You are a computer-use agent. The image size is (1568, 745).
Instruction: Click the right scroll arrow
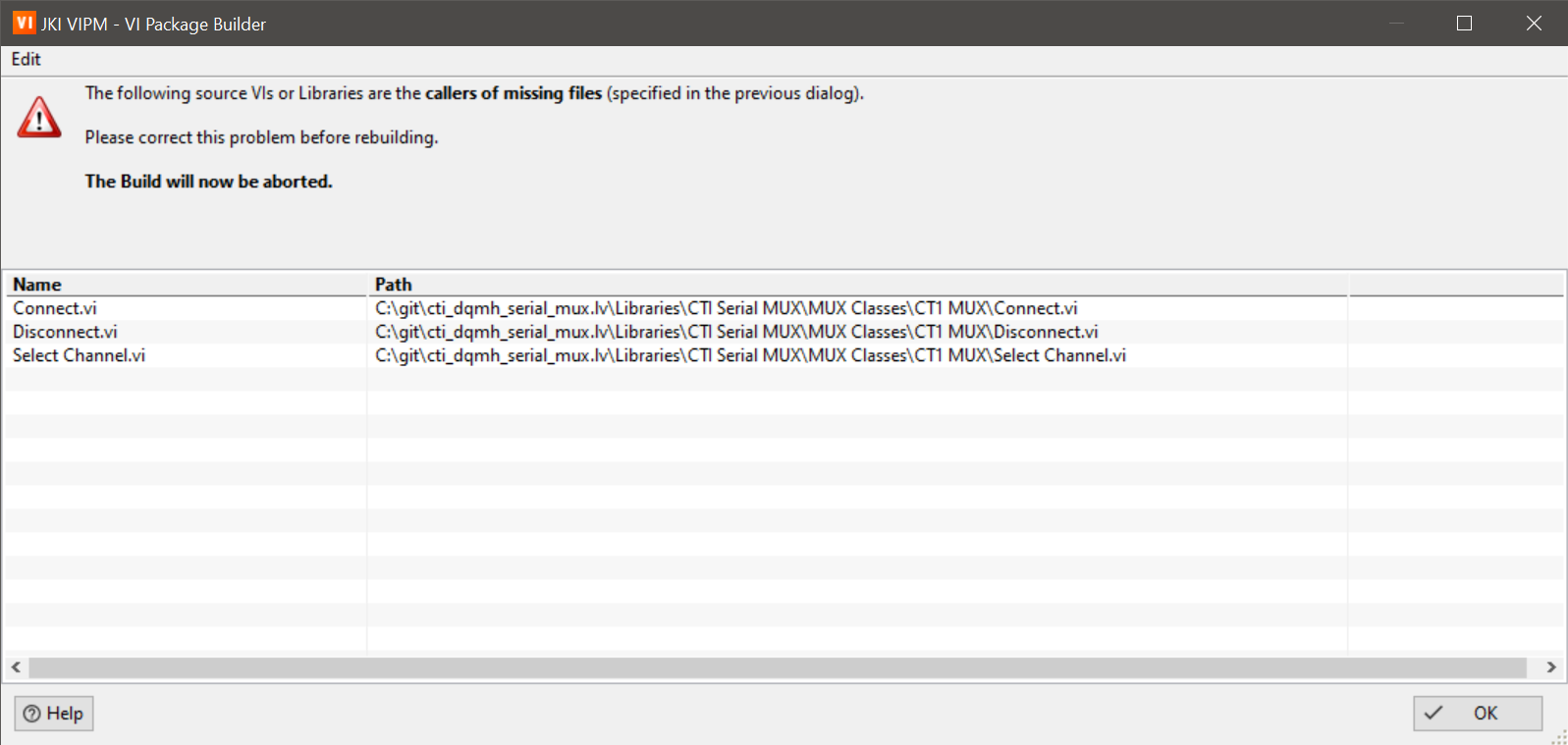tap(1551, 667)
